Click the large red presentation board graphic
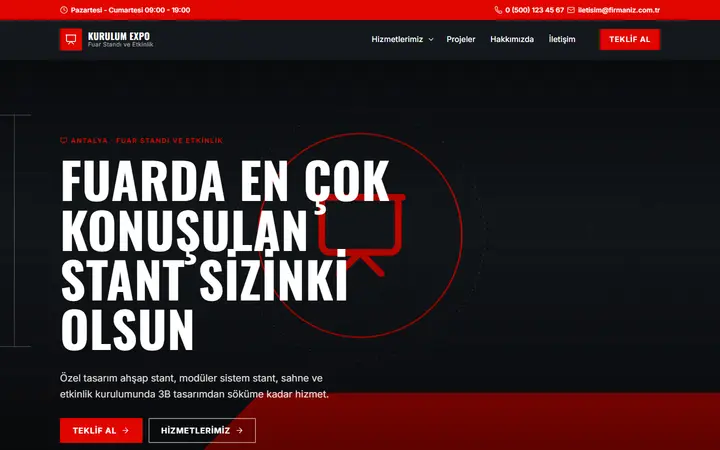The image size is (720, 450). point(362,234)
